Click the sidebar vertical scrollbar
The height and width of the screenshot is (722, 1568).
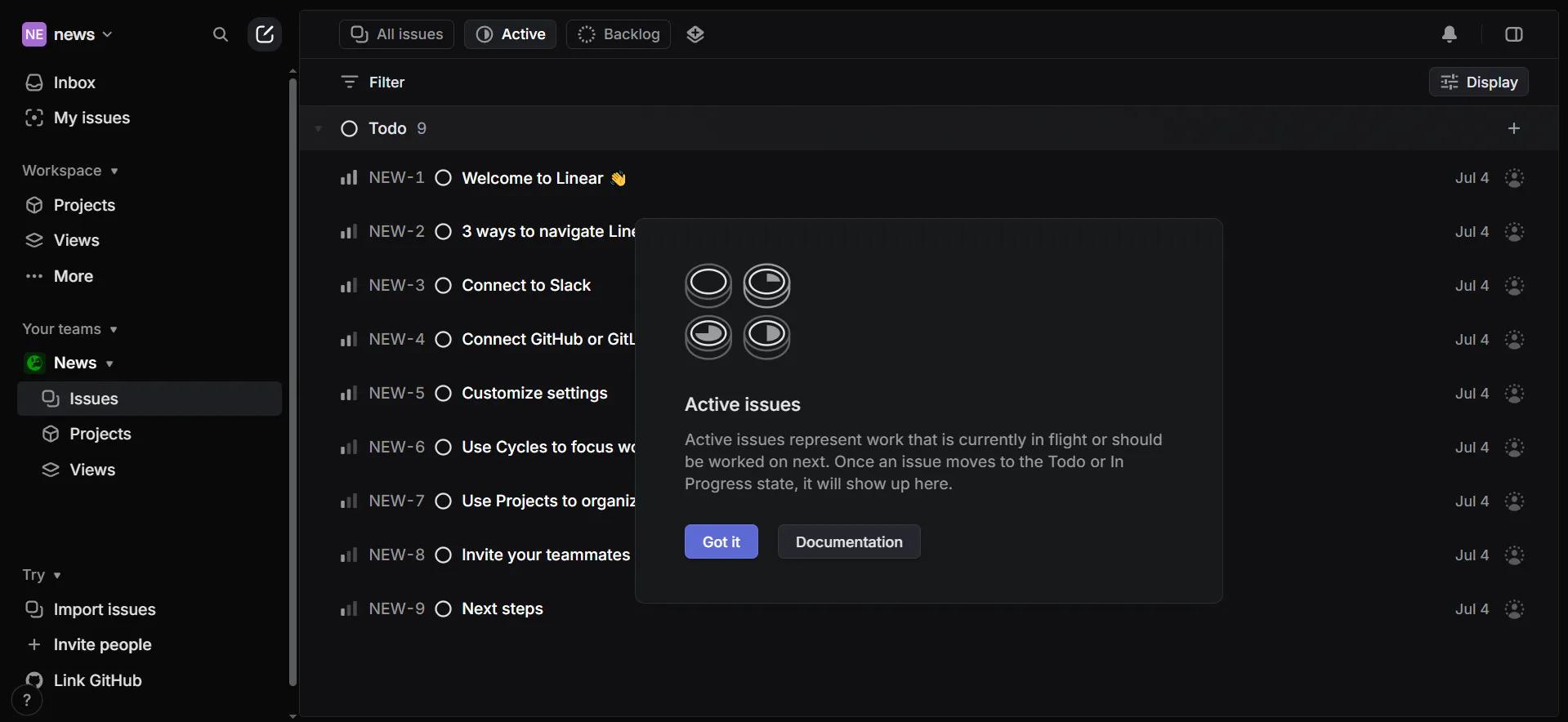click(x=293, y=382)
